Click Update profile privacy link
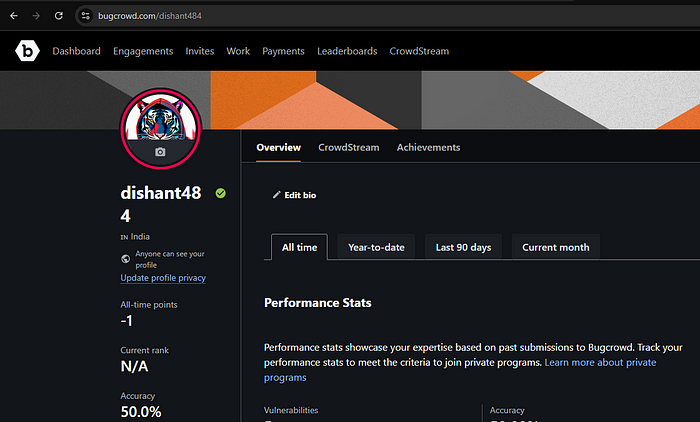The width and height of the screenshot is (700, 422). coord(163,278)
